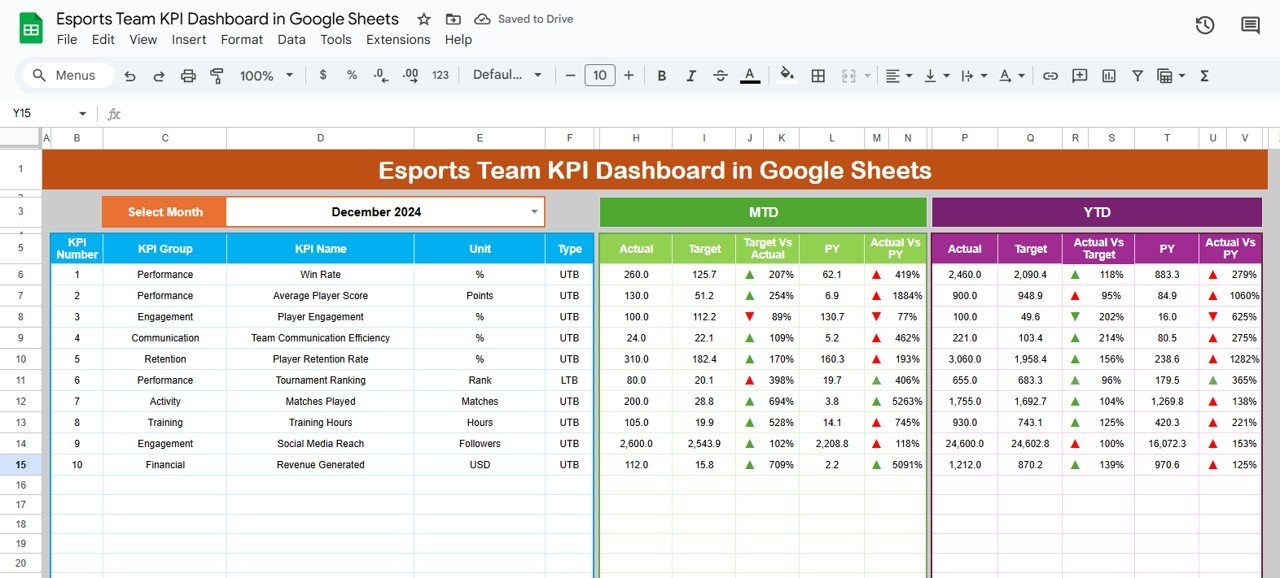Open the fill color bucket

(787, 75)
